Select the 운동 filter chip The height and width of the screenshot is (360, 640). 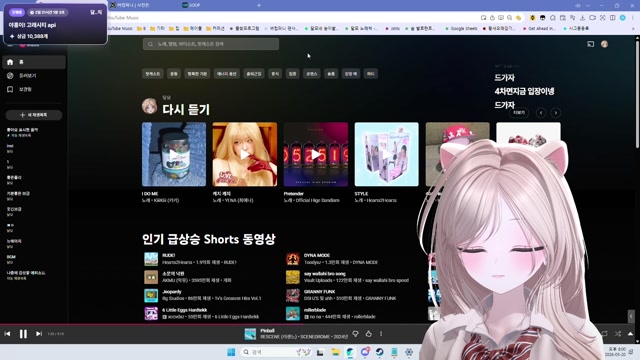tap(174, 74)
